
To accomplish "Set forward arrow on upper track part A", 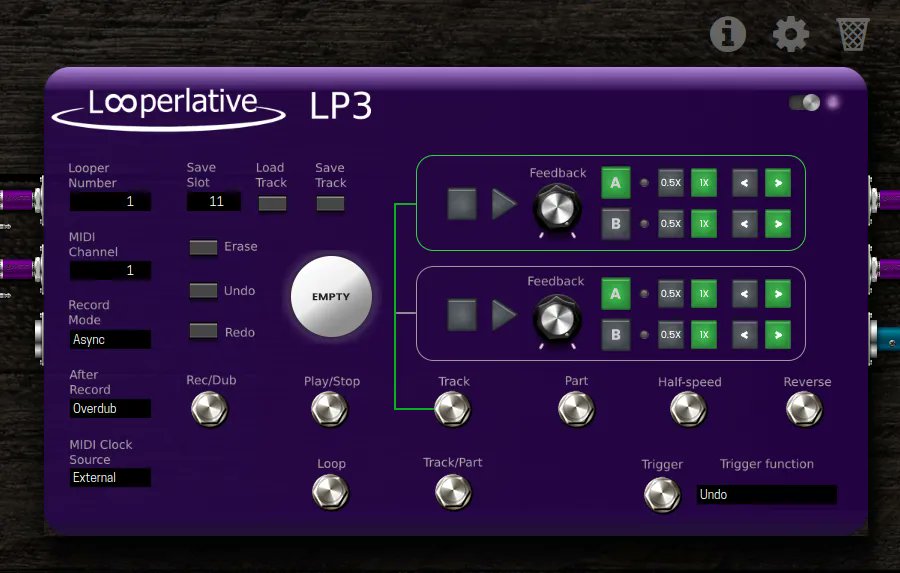I will point(778,183).
